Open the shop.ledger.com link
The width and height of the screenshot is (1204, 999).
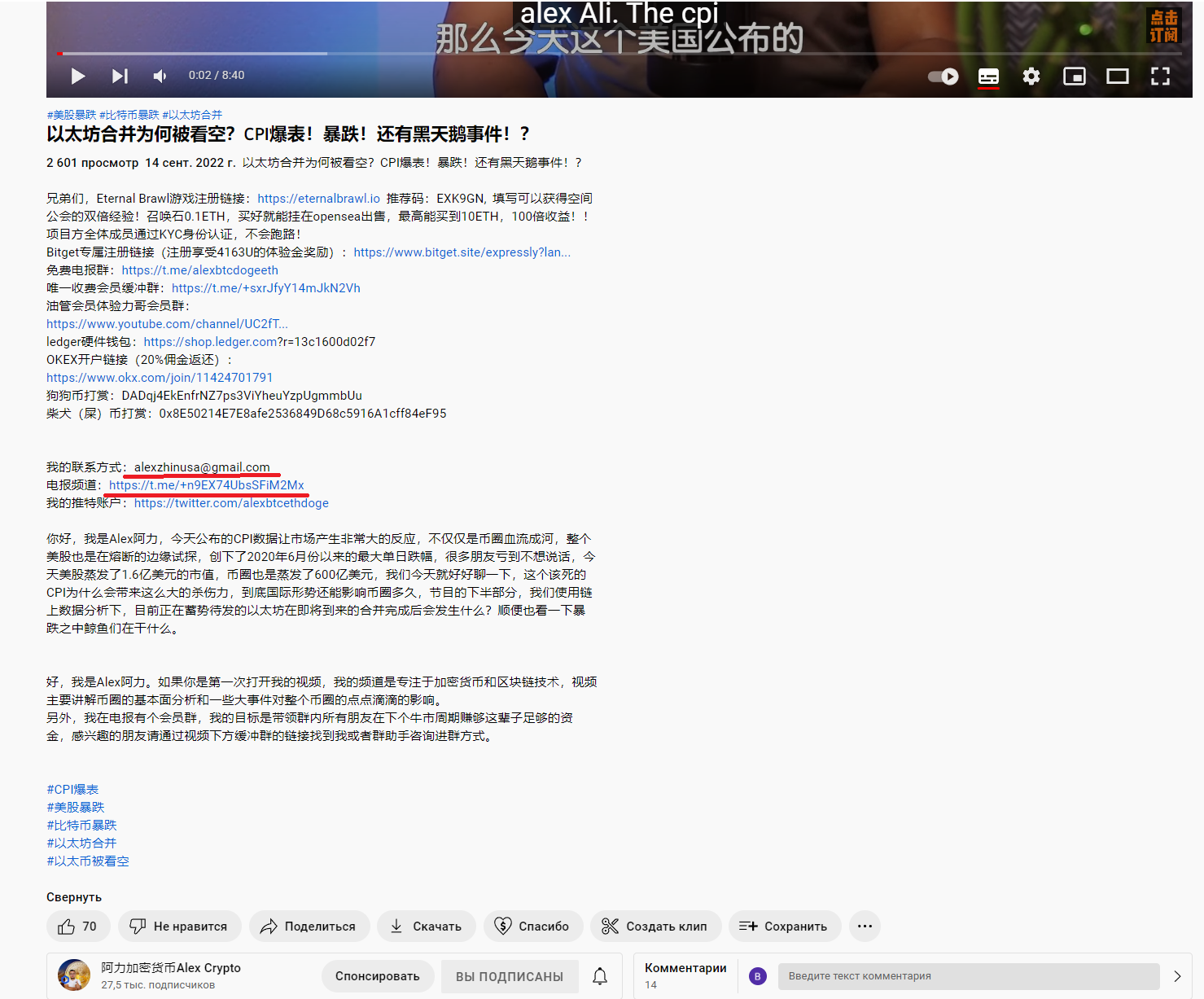click(x=211, y=342)
